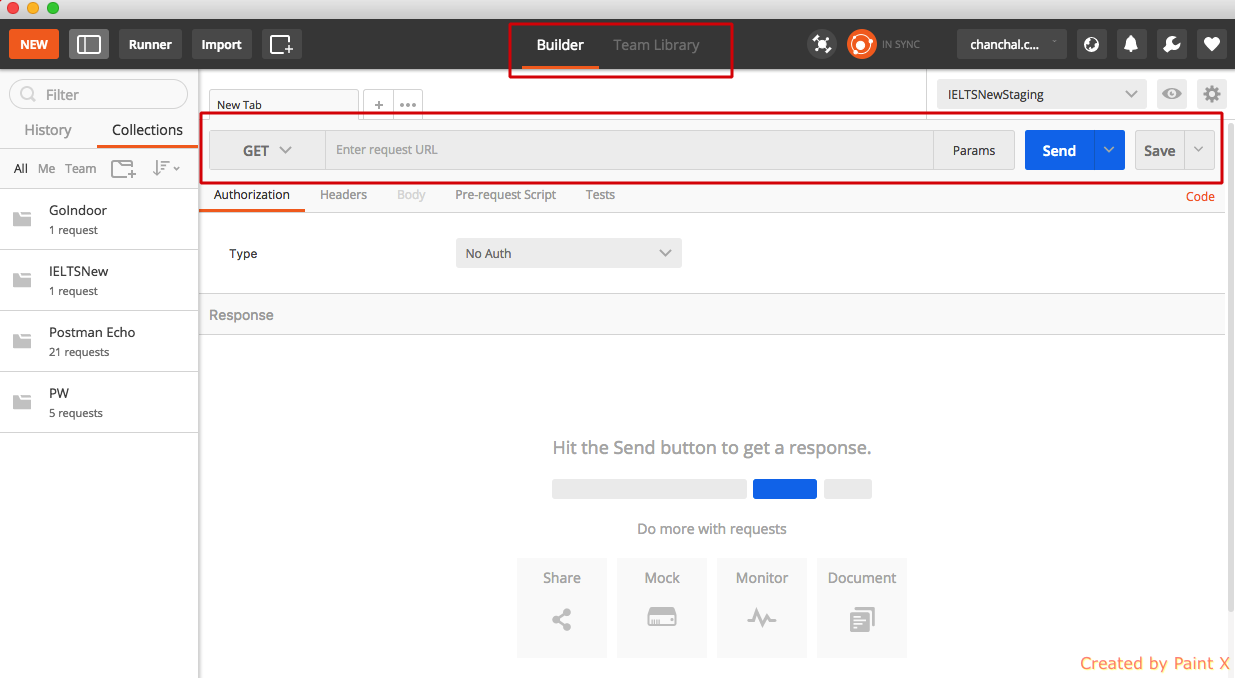
Task: Expand the IELTSNewStaging environment dropdown
Action: (x=1041, y=95)
